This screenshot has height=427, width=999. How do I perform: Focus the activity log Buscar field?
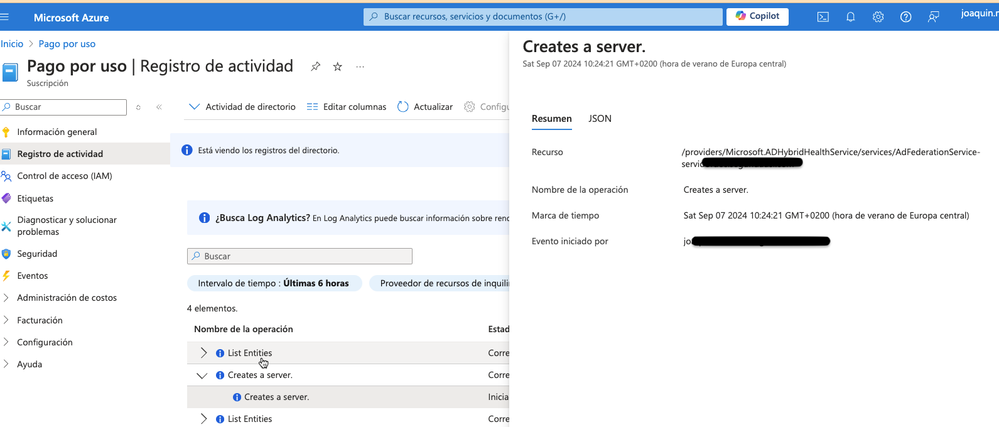299,256
